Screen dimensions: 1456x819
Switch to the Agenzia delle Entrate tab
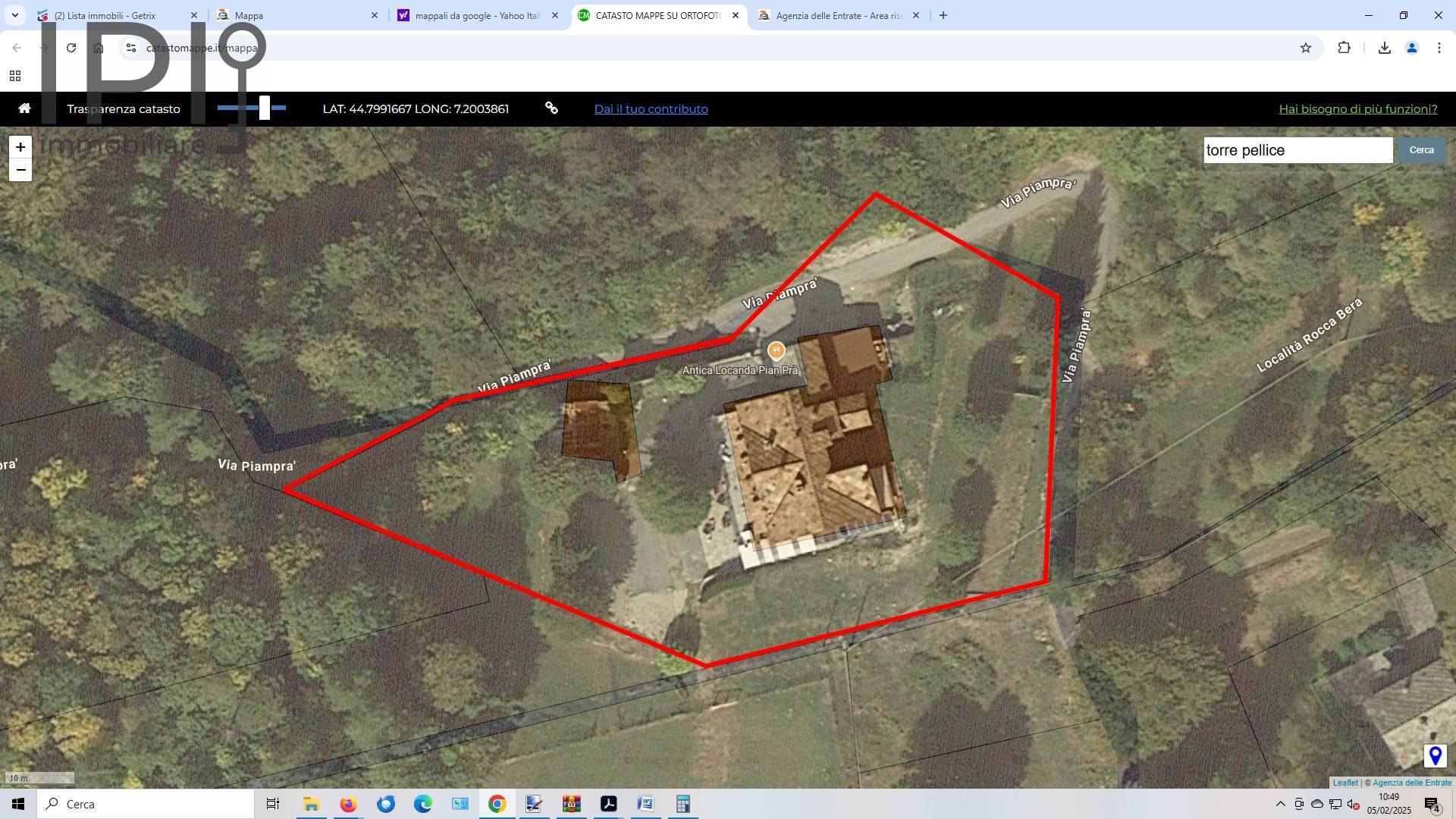[x=838, y=15]
